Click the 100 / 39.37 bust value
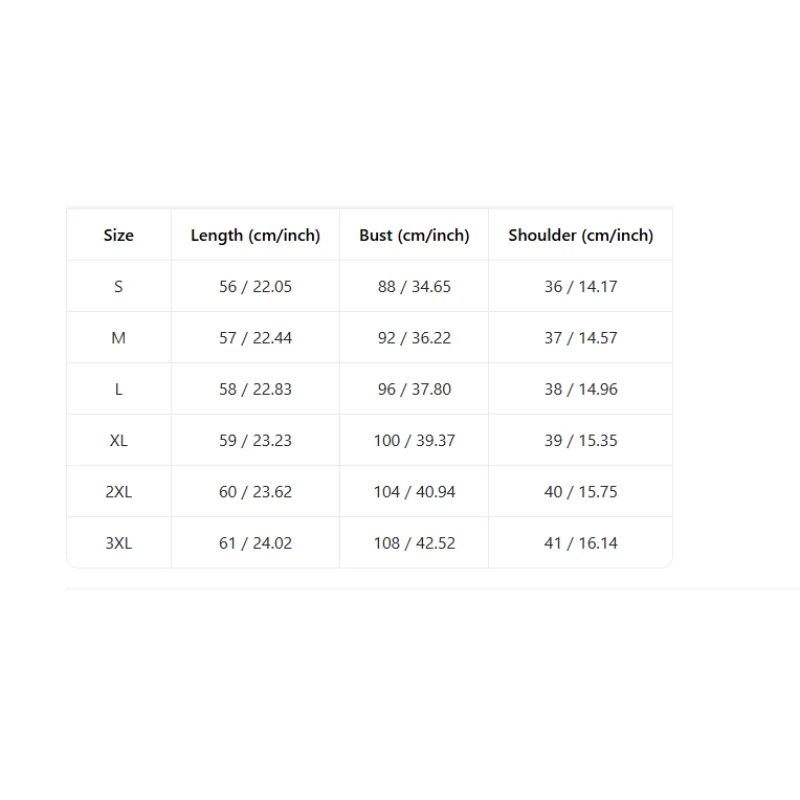 pyautogui.click(x=414, y=440)
